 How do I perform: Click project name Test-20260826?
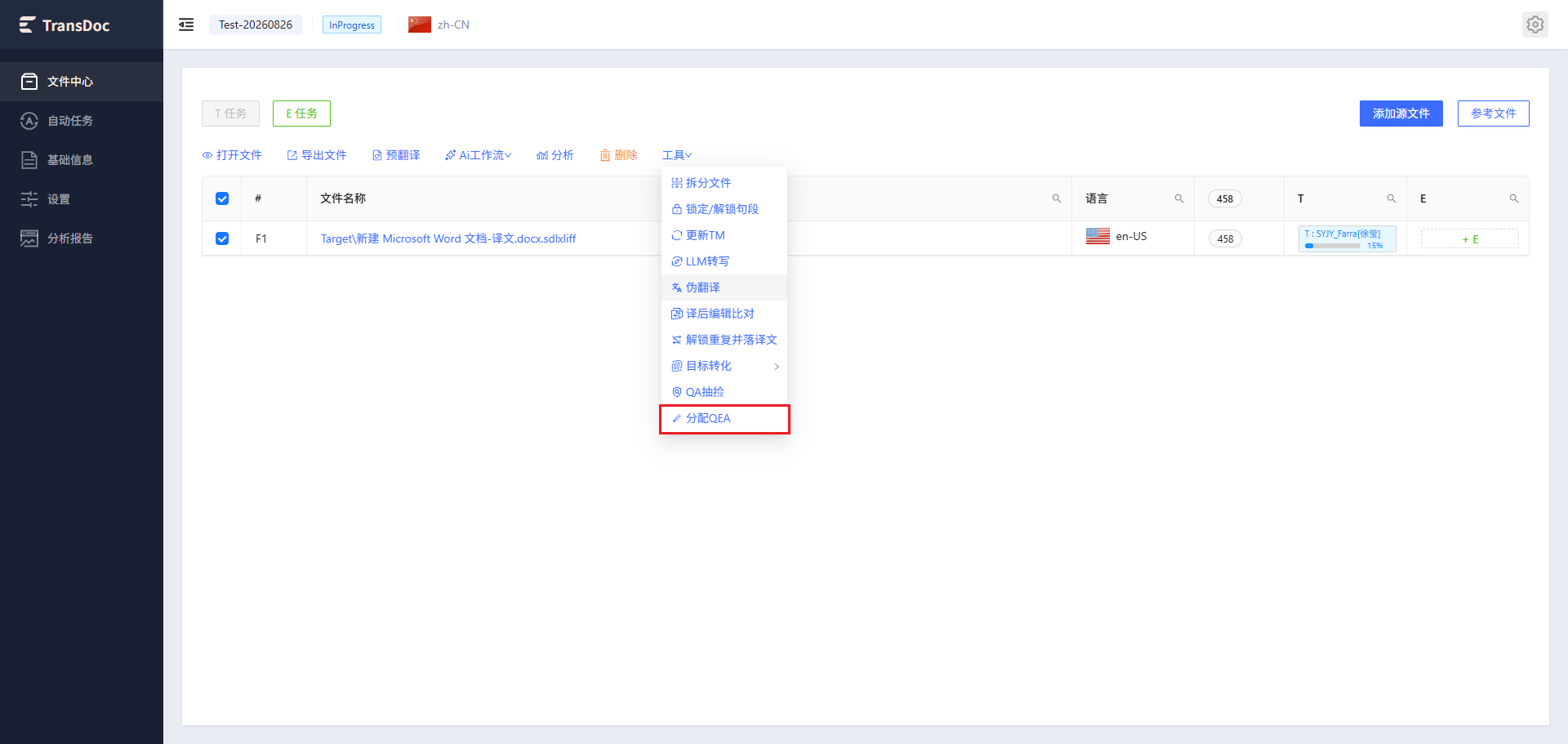click(256, 25)
